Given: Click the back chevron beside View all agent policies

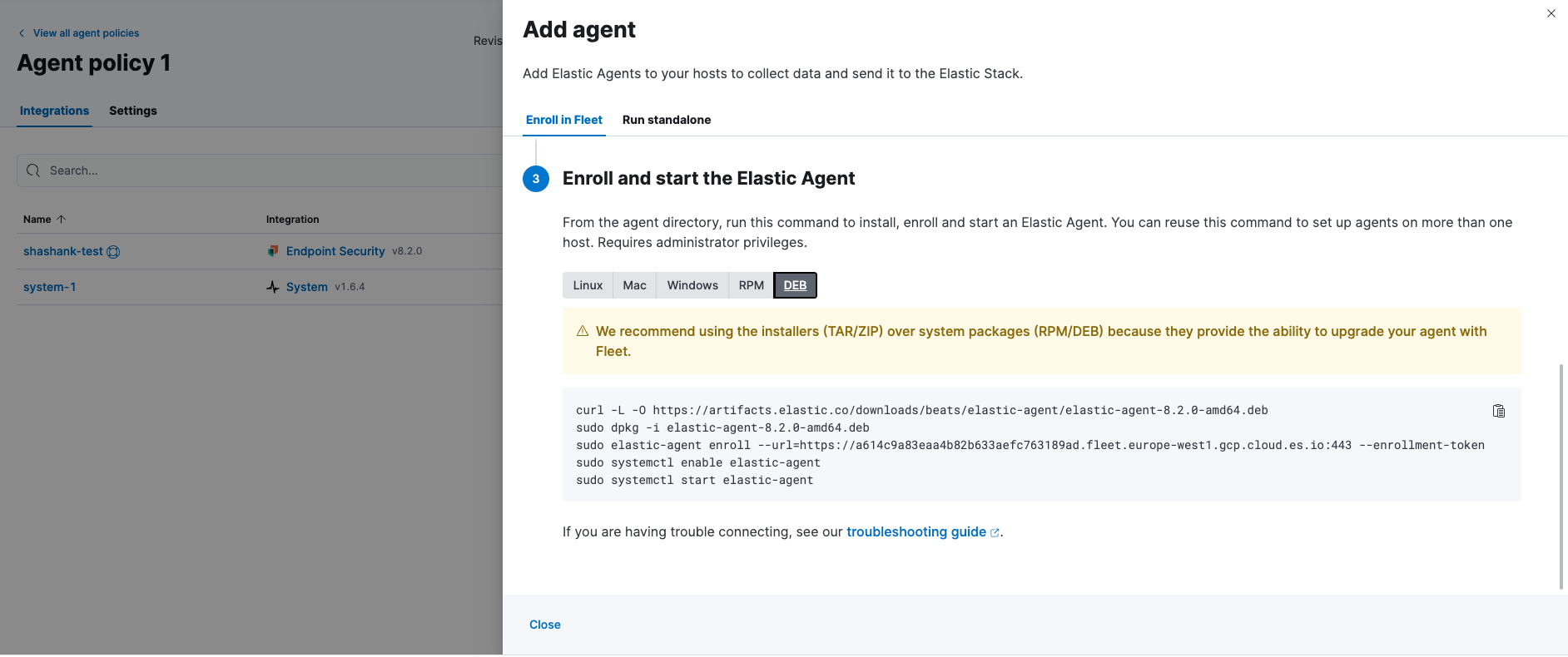Looking at the screenshot, I should (x=22, y=33).
